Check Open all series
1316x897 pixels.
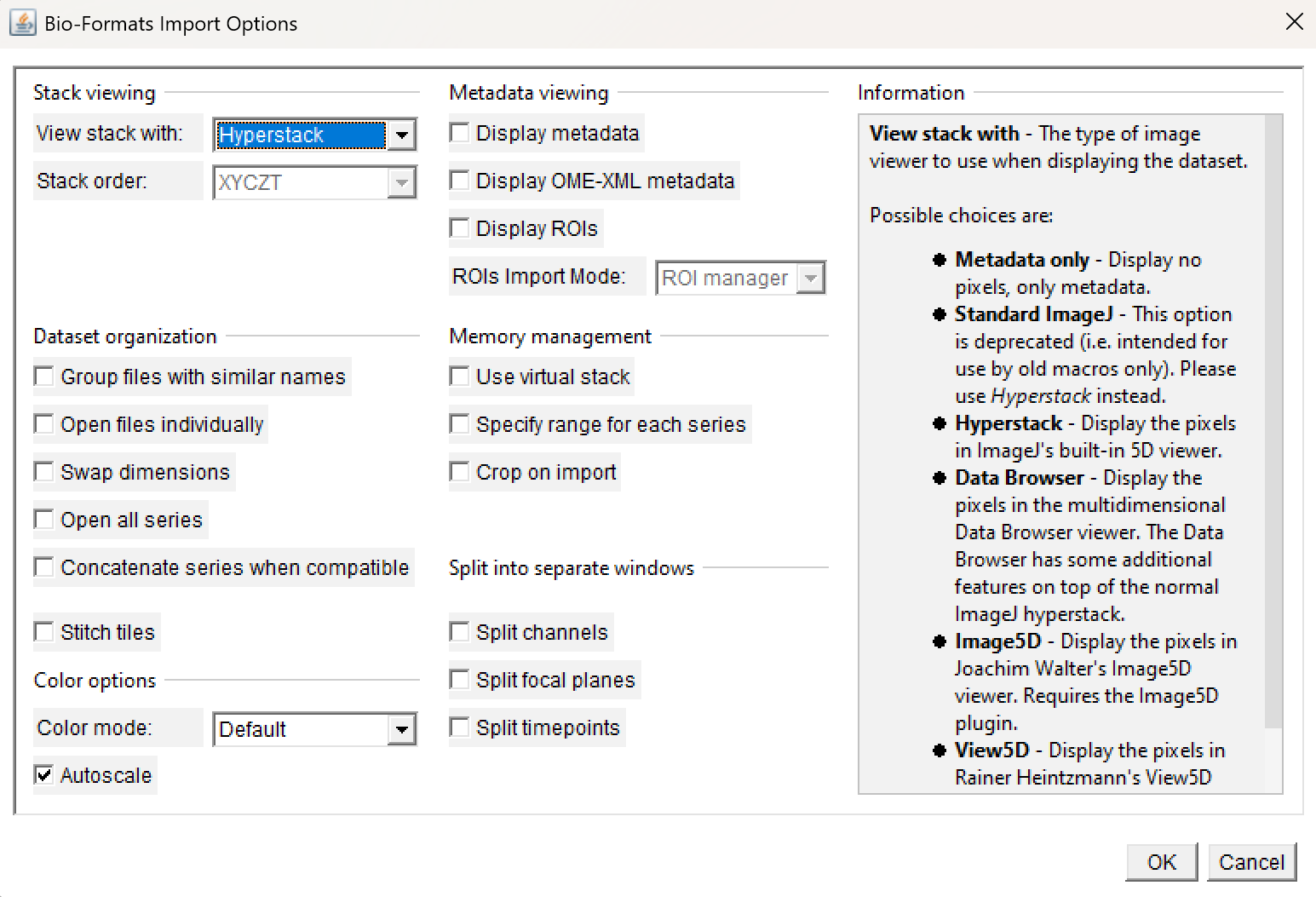coord(43,519)
